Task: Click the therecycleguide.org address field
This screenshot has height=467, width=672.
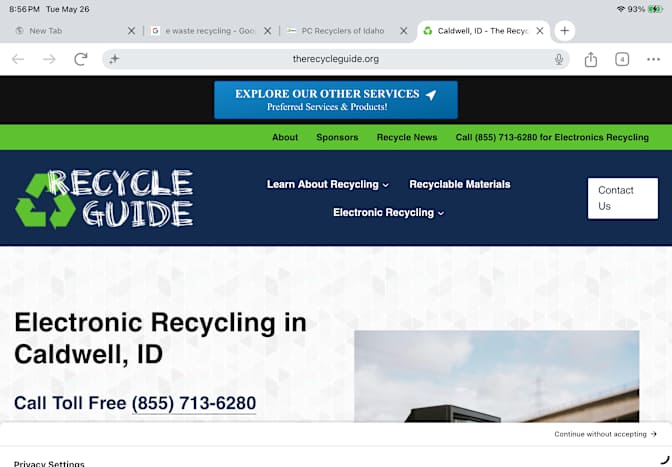Action: click(x=336, y=59)
